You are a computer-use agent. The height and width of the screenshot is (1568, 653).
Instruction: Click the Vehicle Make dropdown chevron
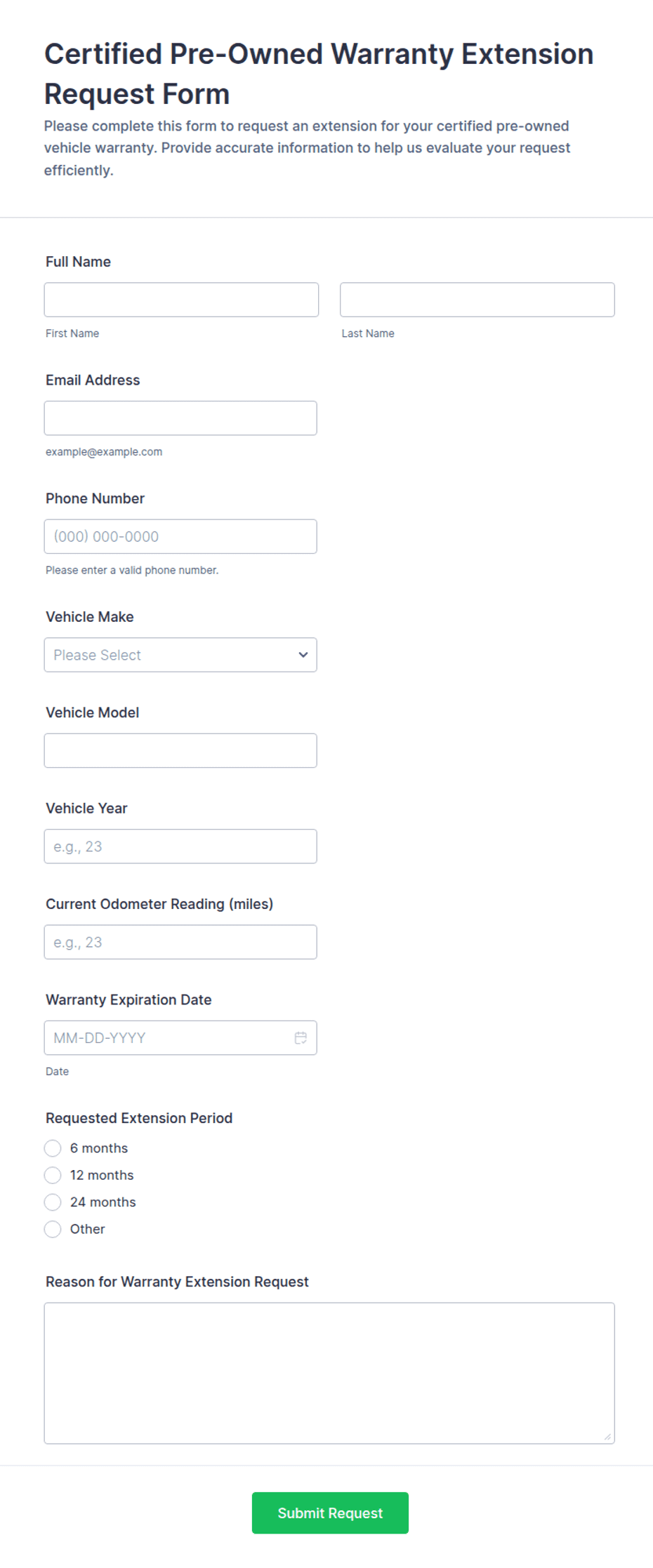click(303, 655)
